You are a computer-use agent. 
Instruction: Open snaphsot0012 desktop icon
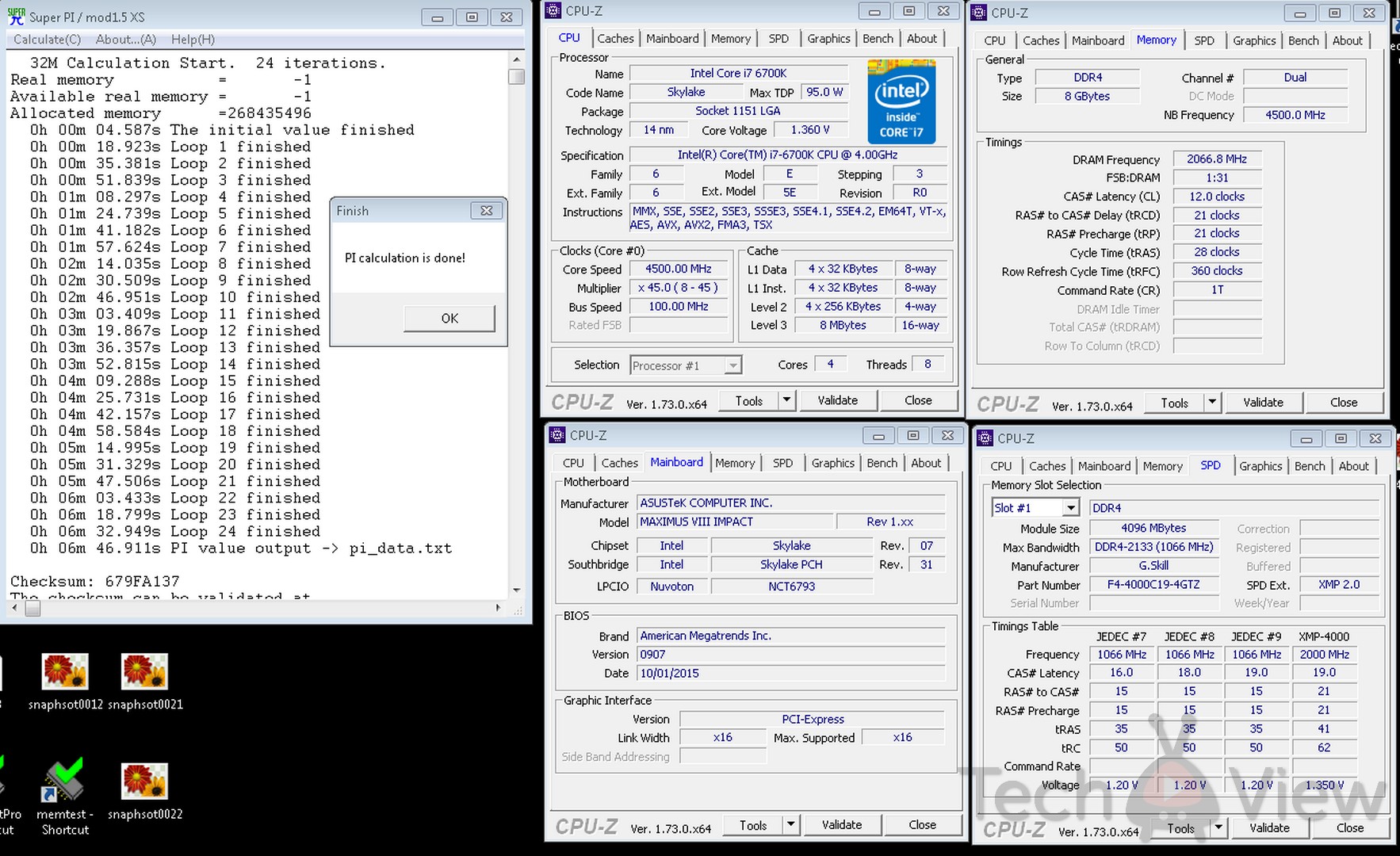[65, 680]
